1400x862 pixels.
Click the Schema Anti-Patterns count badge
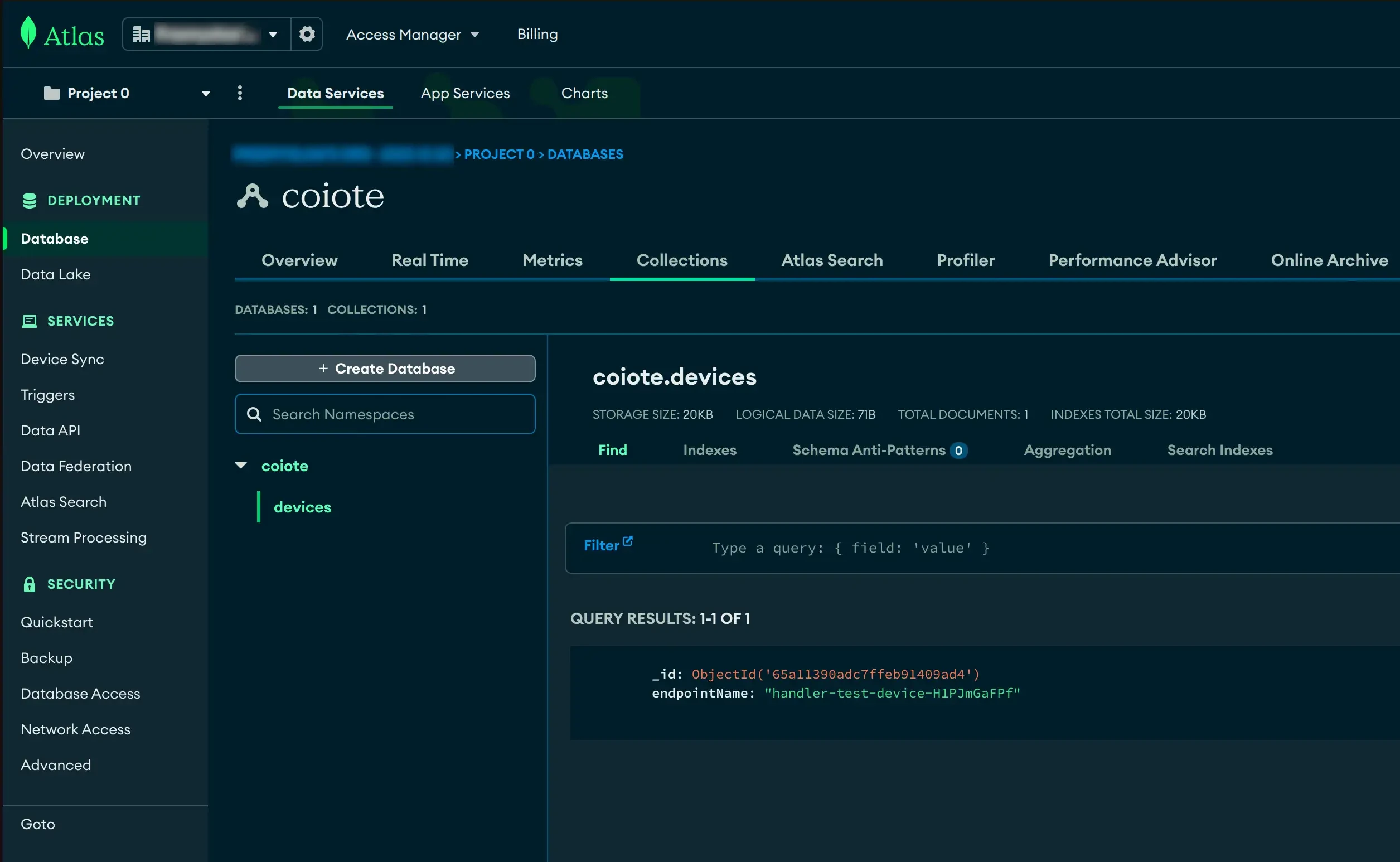[x=959, y=451]
